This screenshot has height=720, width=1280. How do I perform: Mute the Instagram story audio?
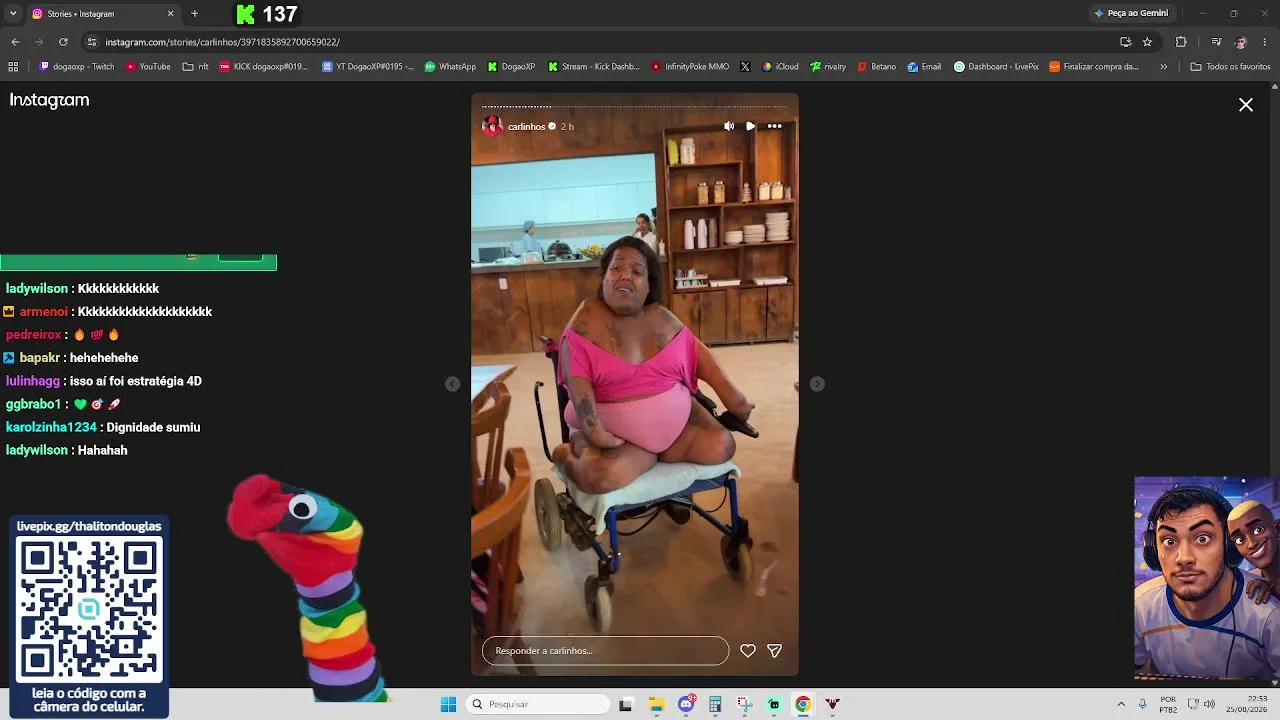click(x=728, y=126)
